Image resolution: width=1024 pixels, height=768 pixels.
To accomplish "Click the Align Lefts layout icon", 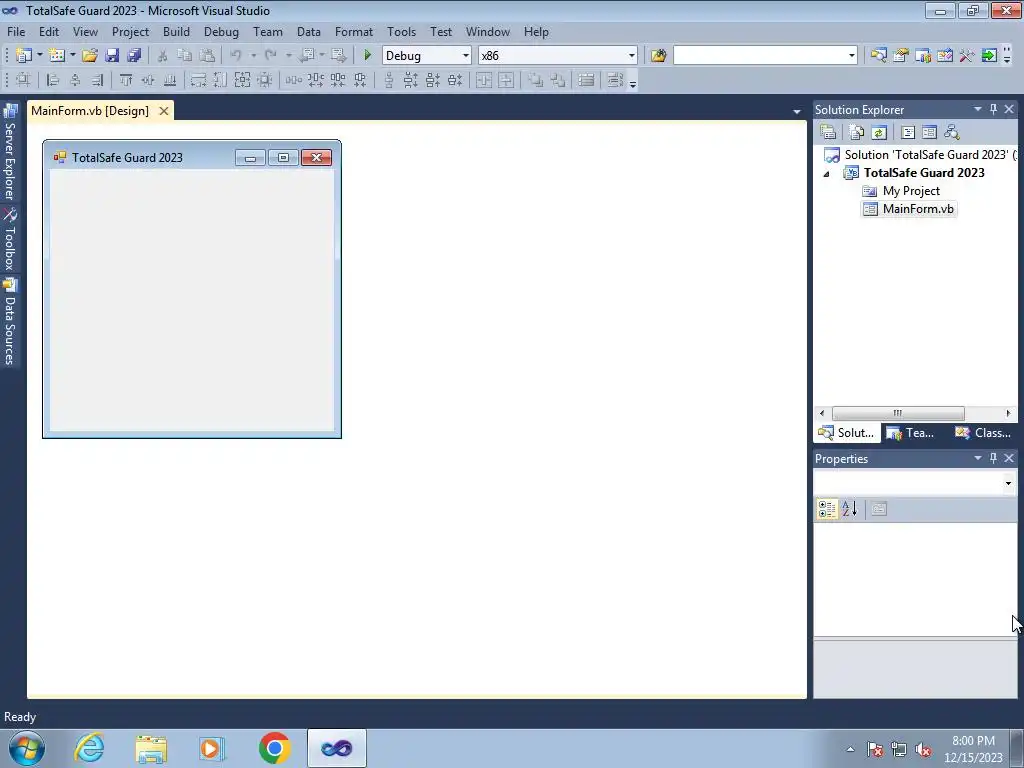I will click(x=53, y=80).
